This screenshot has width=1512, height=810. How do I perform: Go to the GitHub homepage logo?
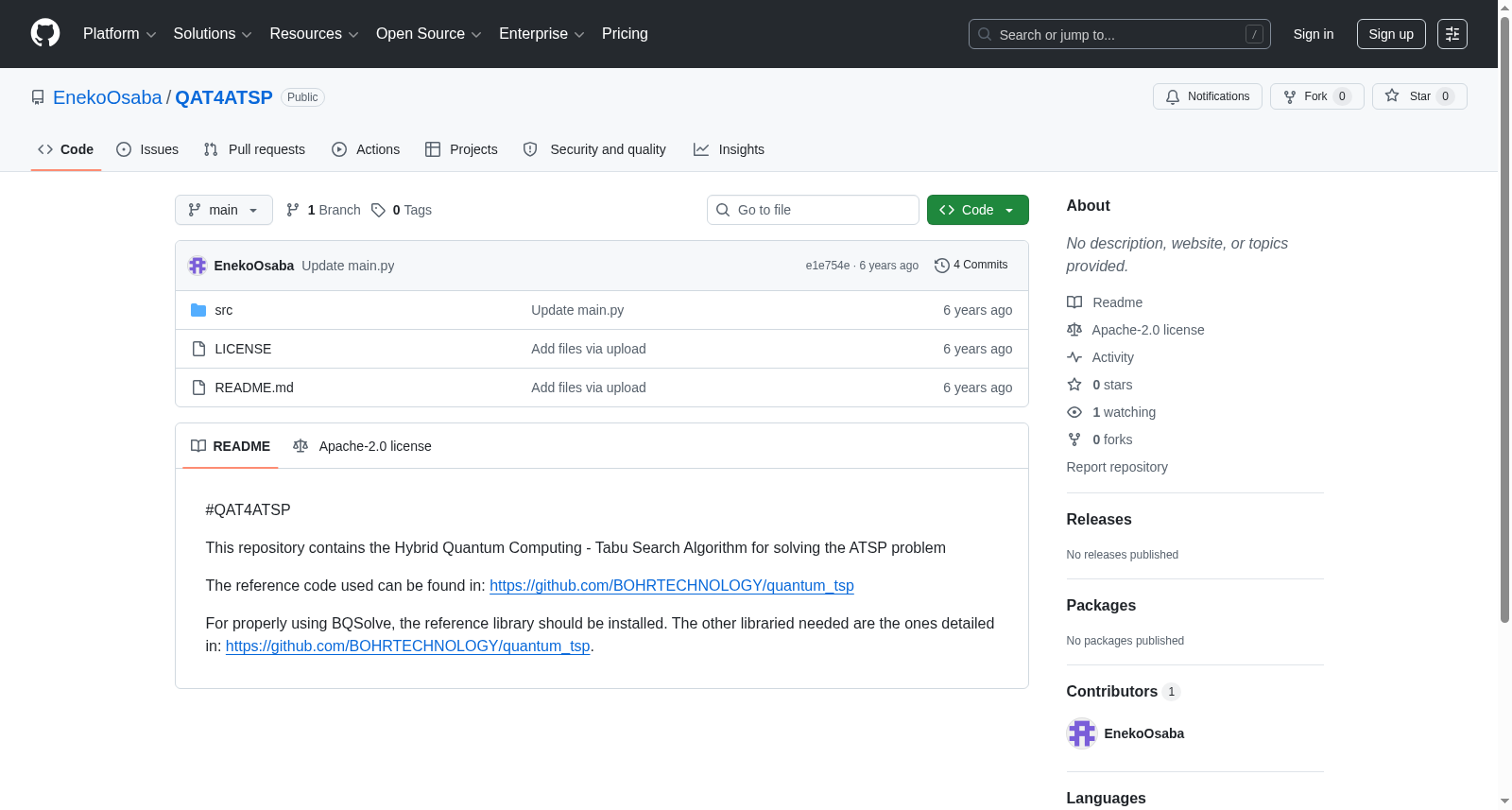pos(45,33)
